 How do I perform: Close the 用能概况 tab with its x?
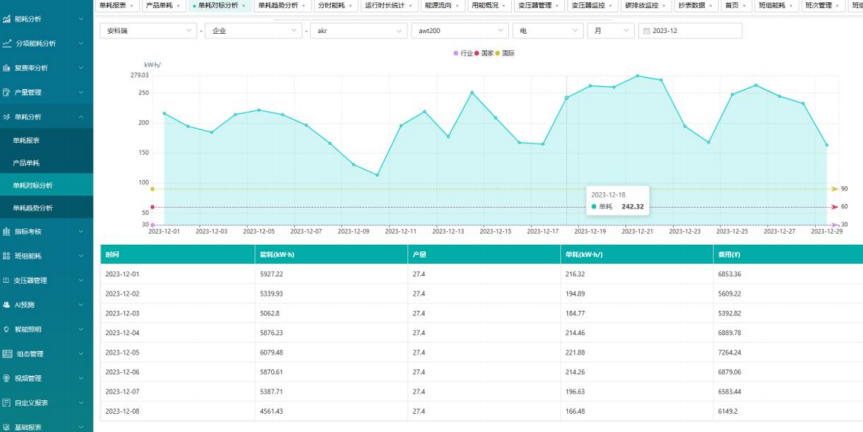point(504,5)
